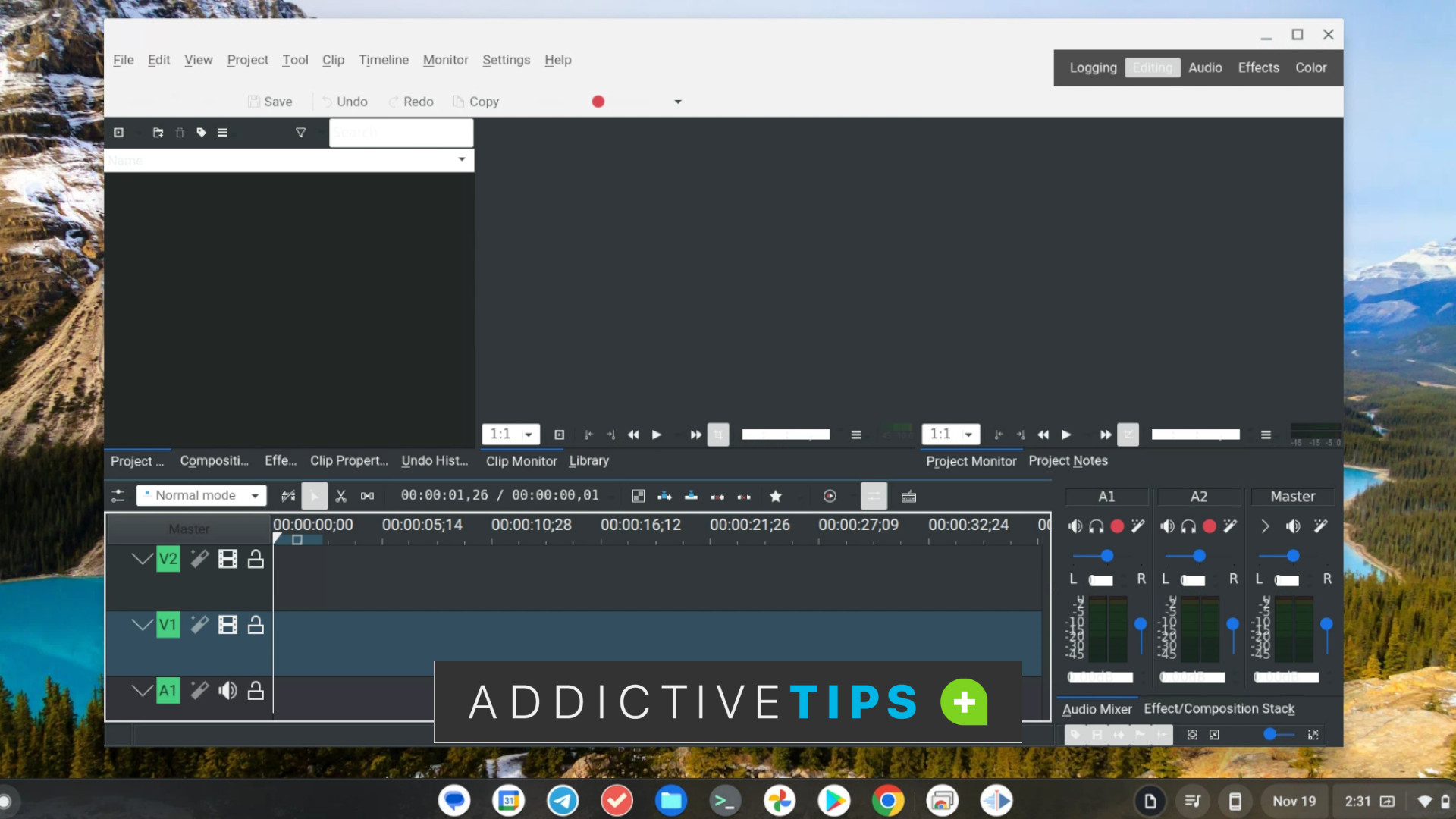Open the Timeline menu
1456x819 pixels.
tap(384, 60)
